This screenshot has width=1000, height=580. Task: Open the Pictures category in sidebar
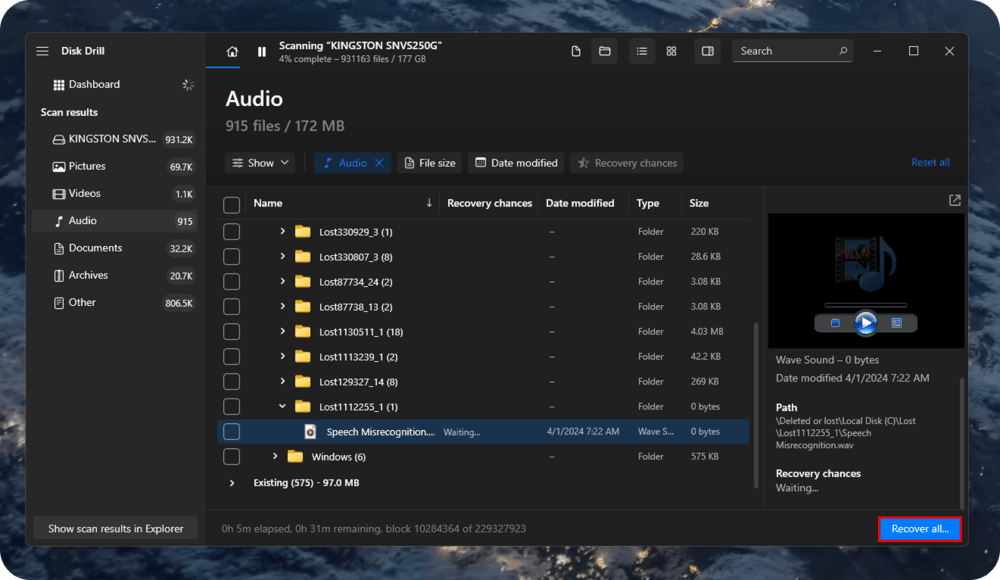point(87,166)
